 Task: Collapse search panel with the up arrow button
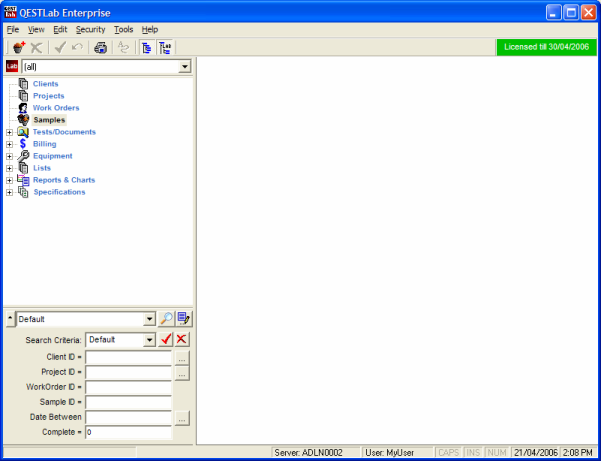pos(11,319)
